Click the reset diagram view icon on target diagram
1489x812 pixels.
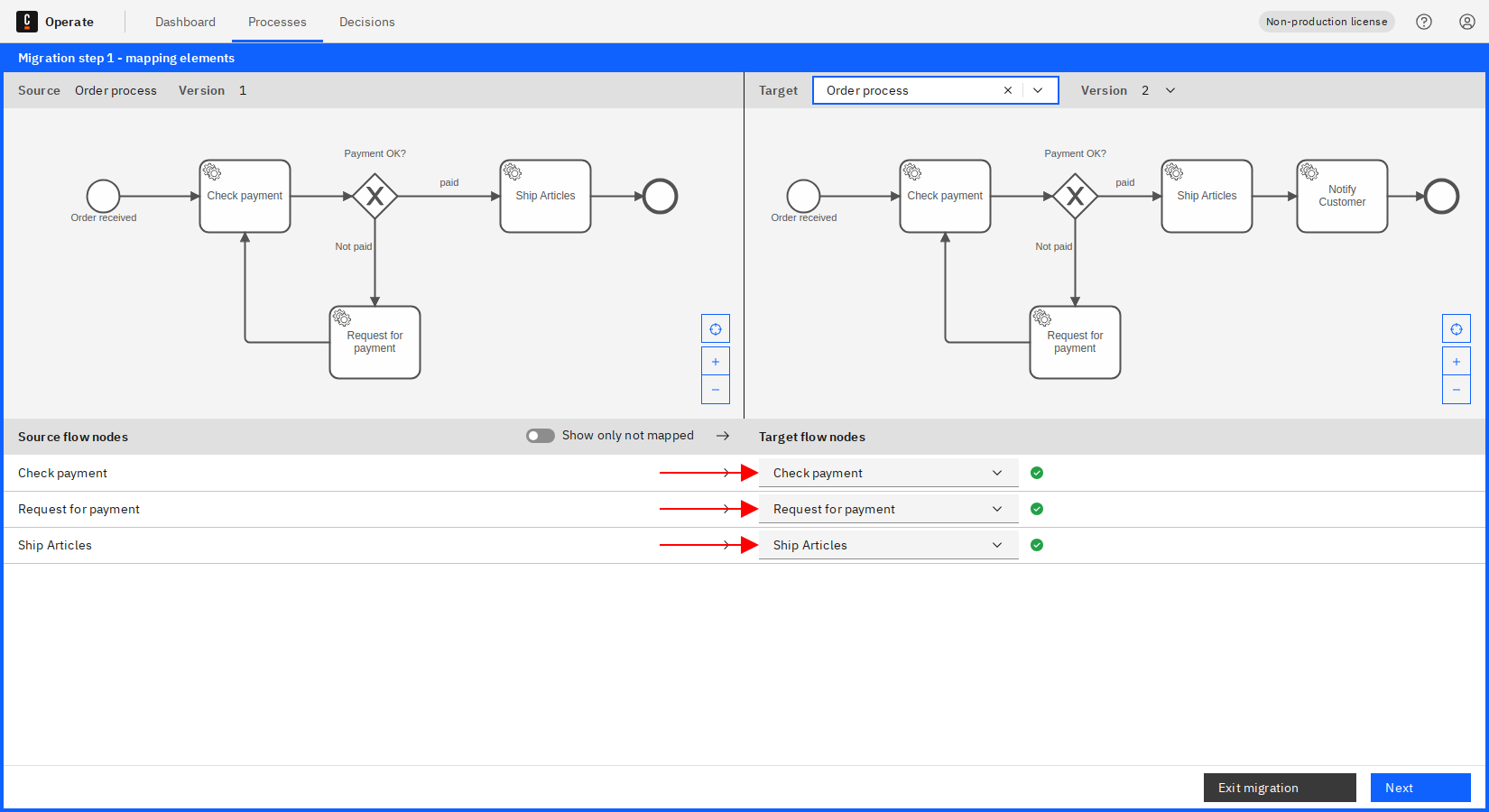coord(1456,328)
